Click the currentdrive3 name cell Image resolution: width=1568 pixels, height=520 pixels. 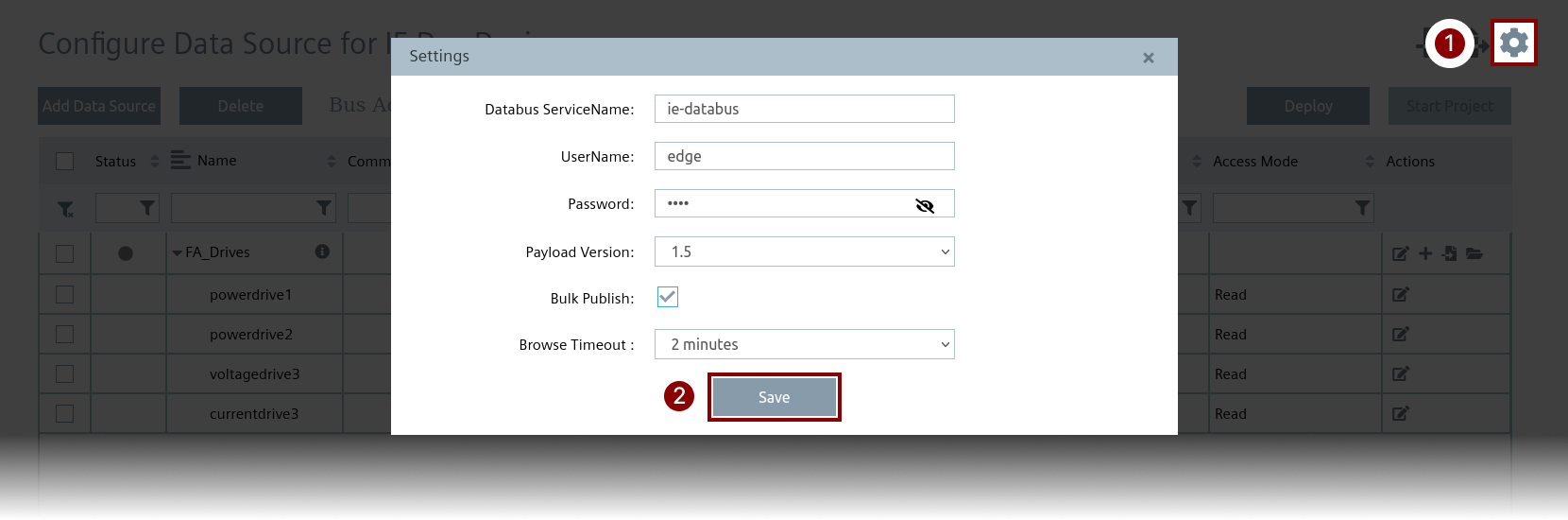coord(254,414)
